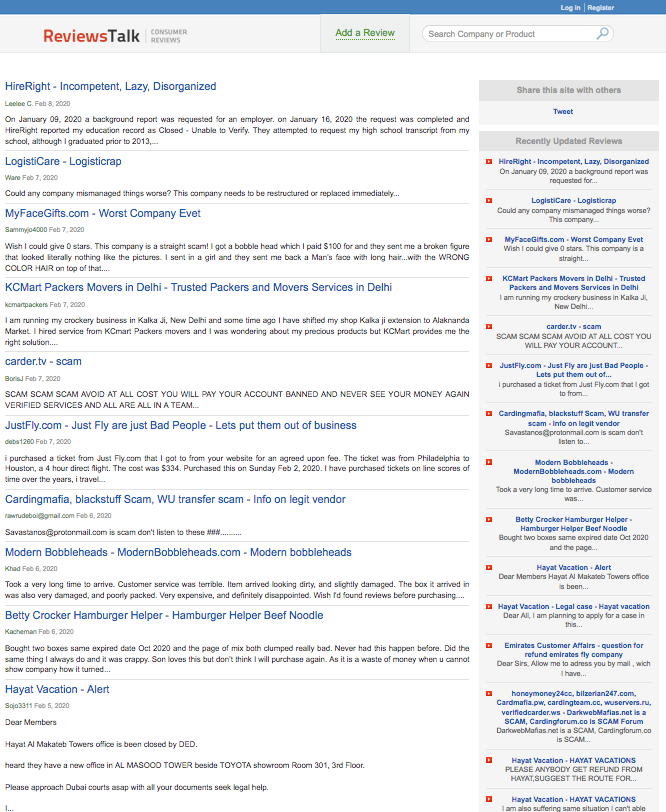Screen dimensions: 666x812
Task: Click red bullet icon beside Modern Bobbleheads sidebar review
Action: (489, 462)
